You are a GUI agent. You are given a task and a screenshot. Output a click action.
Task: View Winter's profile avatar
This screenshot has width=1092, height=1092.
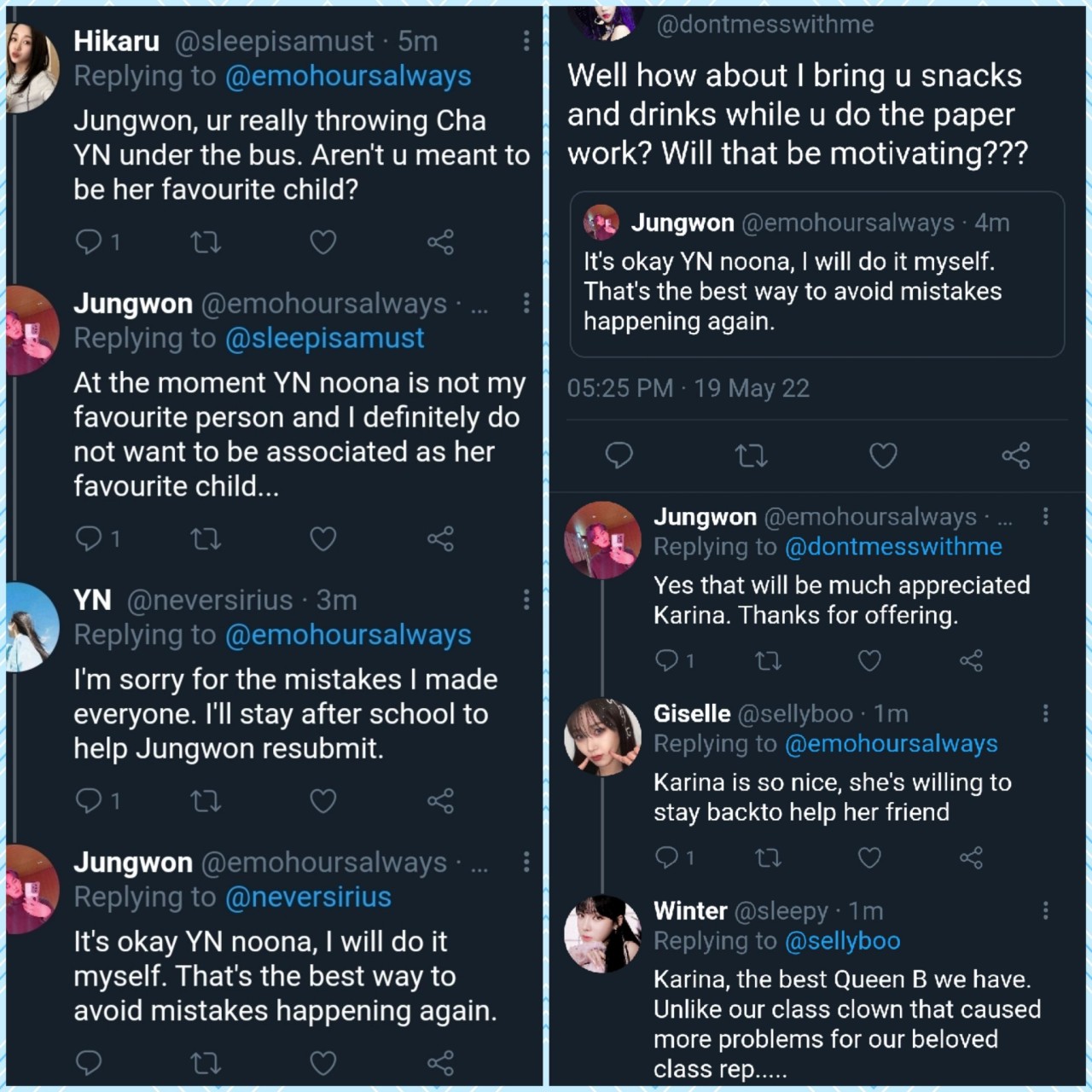click(x=602, y=934)
